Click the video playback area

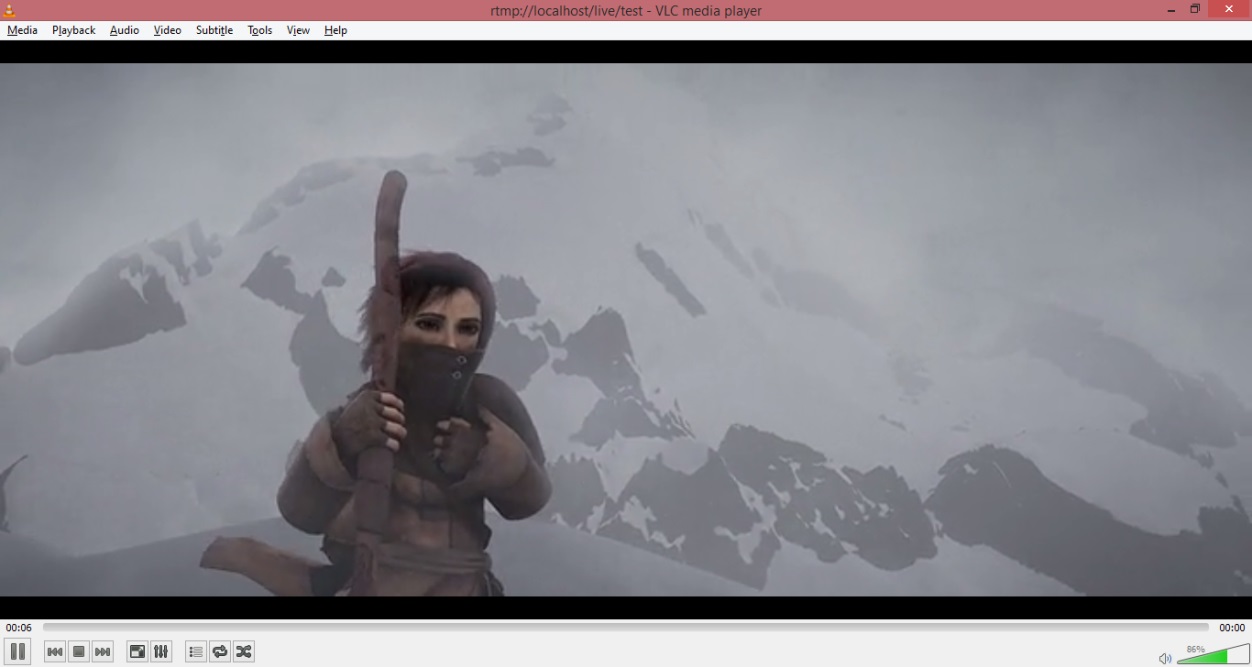(x=626, y=330)
